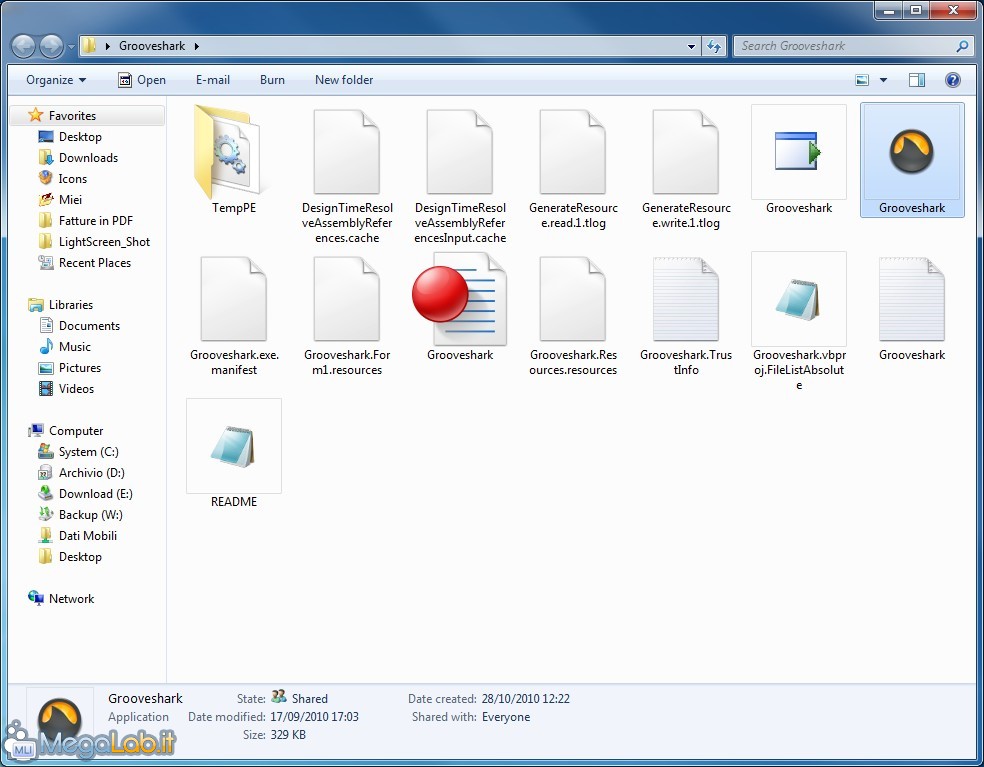Open the TempPE folder
Viewport: 984px width, 767px height.
233,160
